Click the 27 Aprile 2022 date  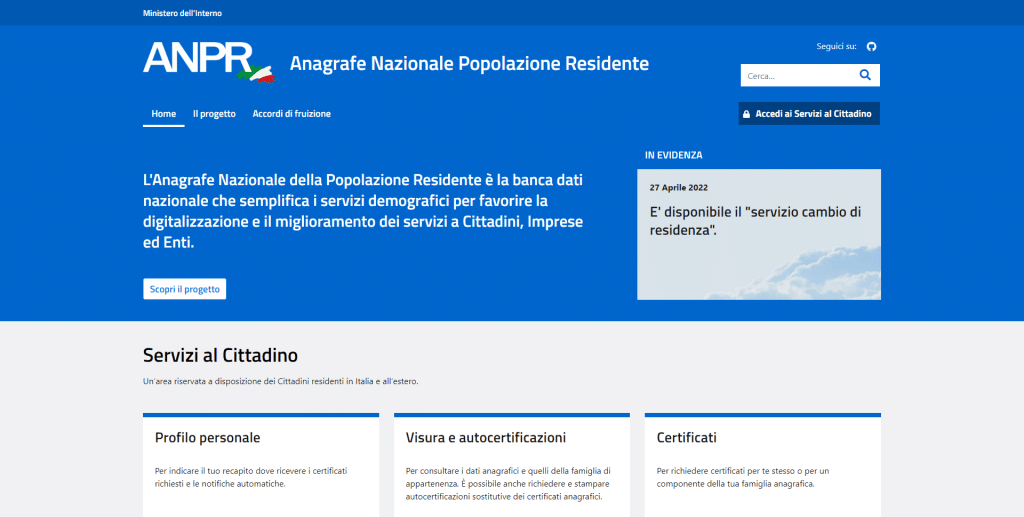679,187
